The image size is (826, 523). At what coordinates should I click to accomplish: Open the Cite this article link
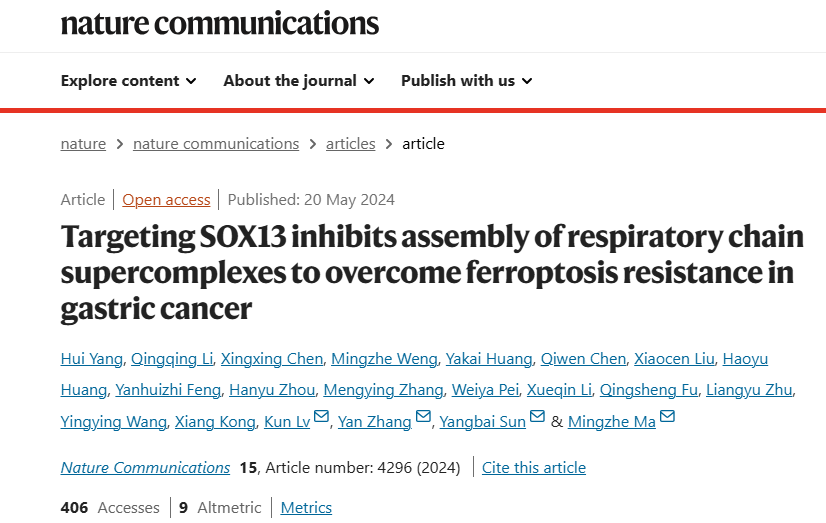pos(534,468)
